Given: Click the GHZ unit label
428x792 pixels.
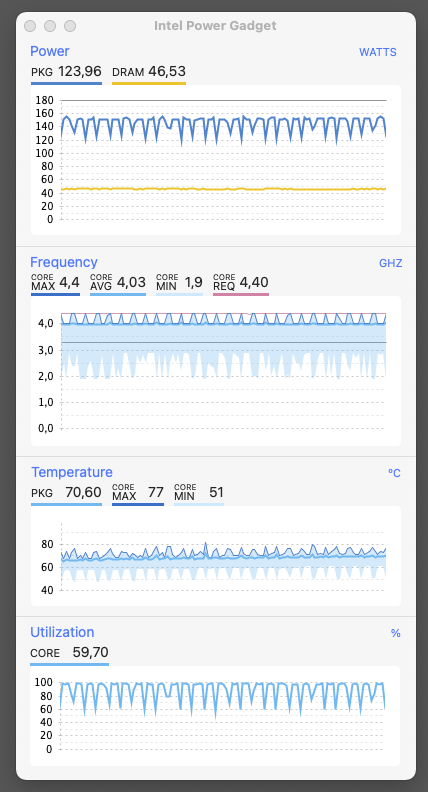Looking at the screenshot, I should click(390, 263).
